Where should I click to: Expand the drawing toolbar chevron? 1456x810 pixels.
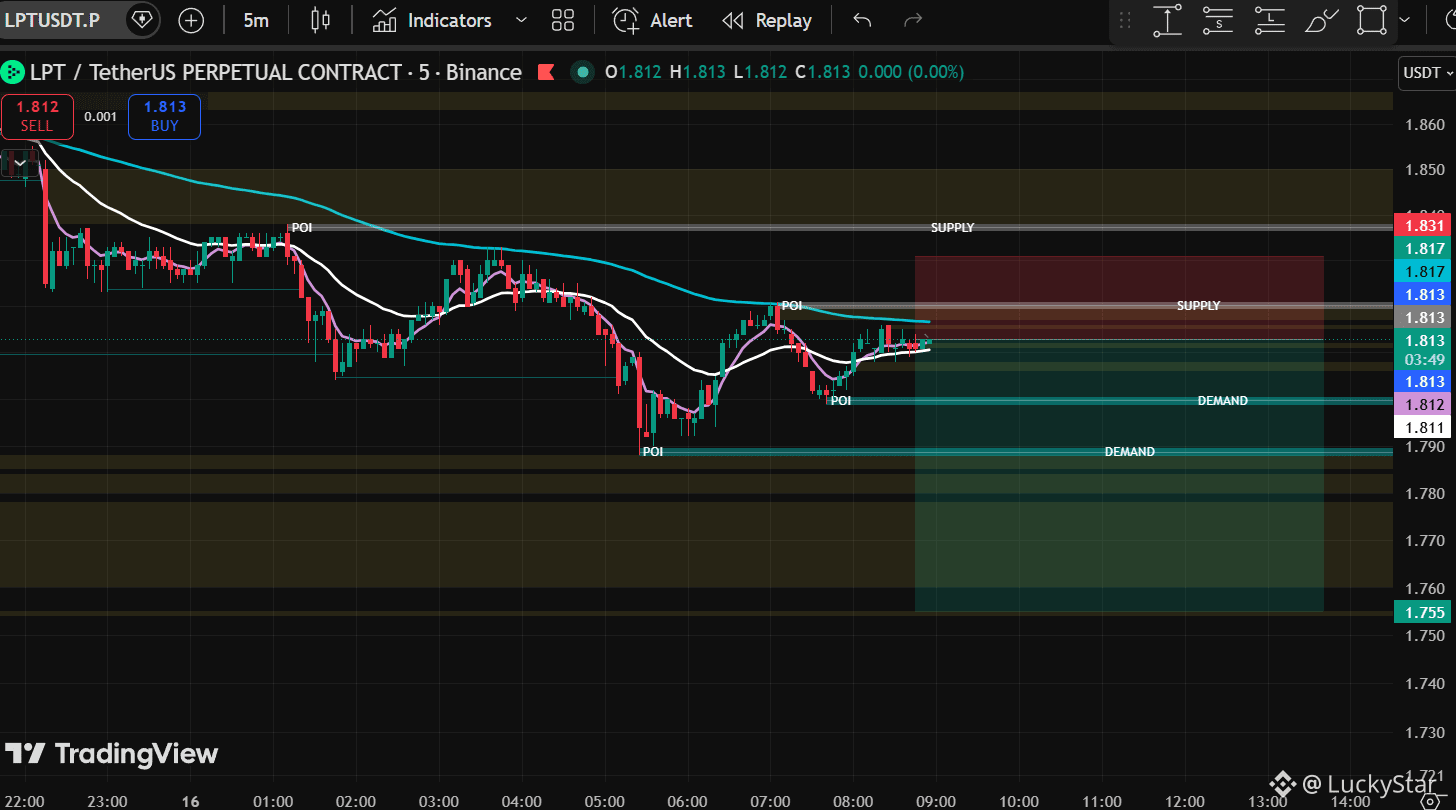click(1405, 20)
